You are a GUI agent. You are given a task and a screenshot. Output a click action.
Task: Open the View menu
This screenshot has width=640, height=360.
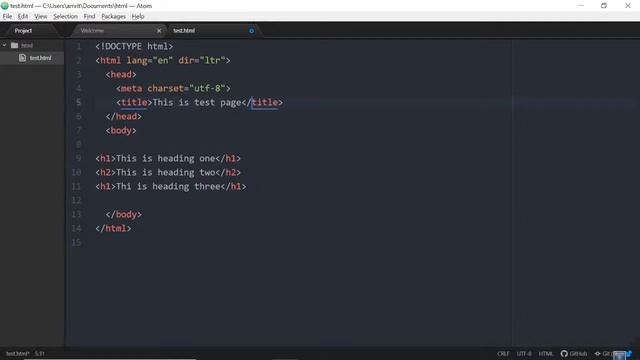pos(40,16)
